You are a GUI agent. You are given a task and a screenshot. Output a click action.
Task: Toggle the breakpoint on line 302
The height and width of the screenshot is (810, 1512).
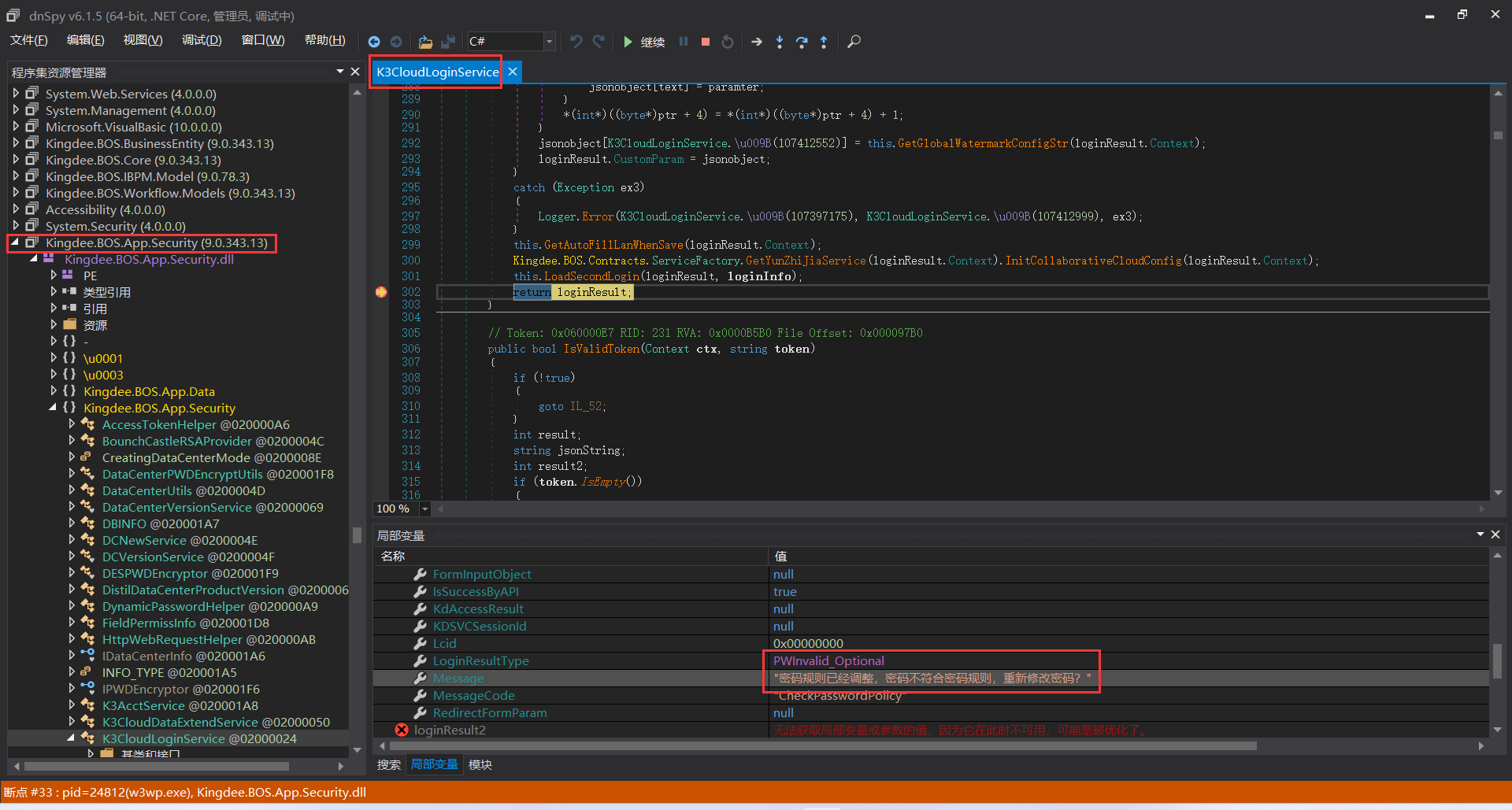click(x=381, y=292)
